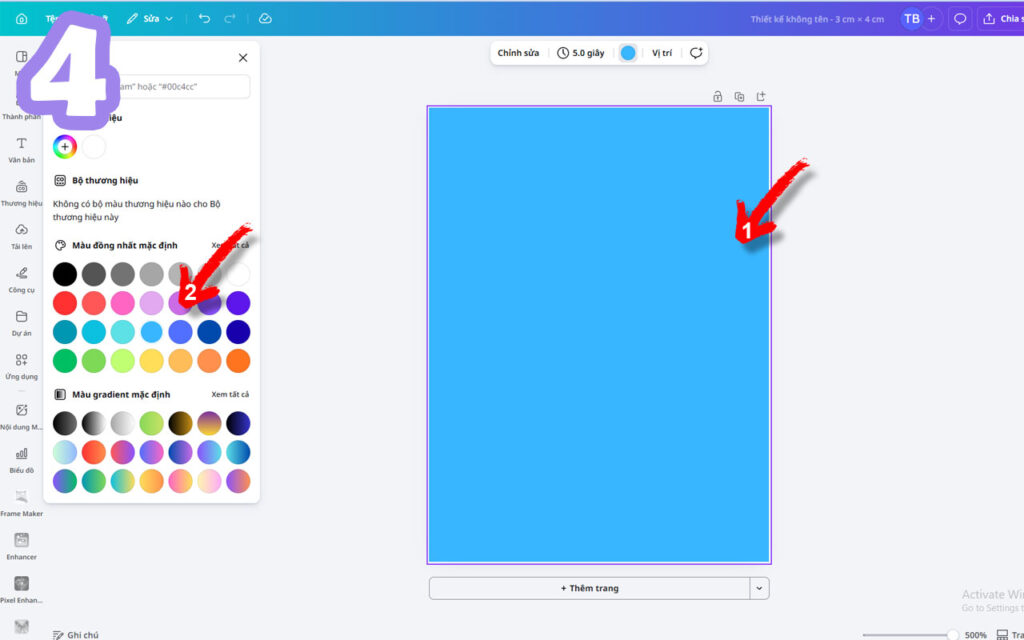Open the Nội dung M... sidebar item

(22, 417)
